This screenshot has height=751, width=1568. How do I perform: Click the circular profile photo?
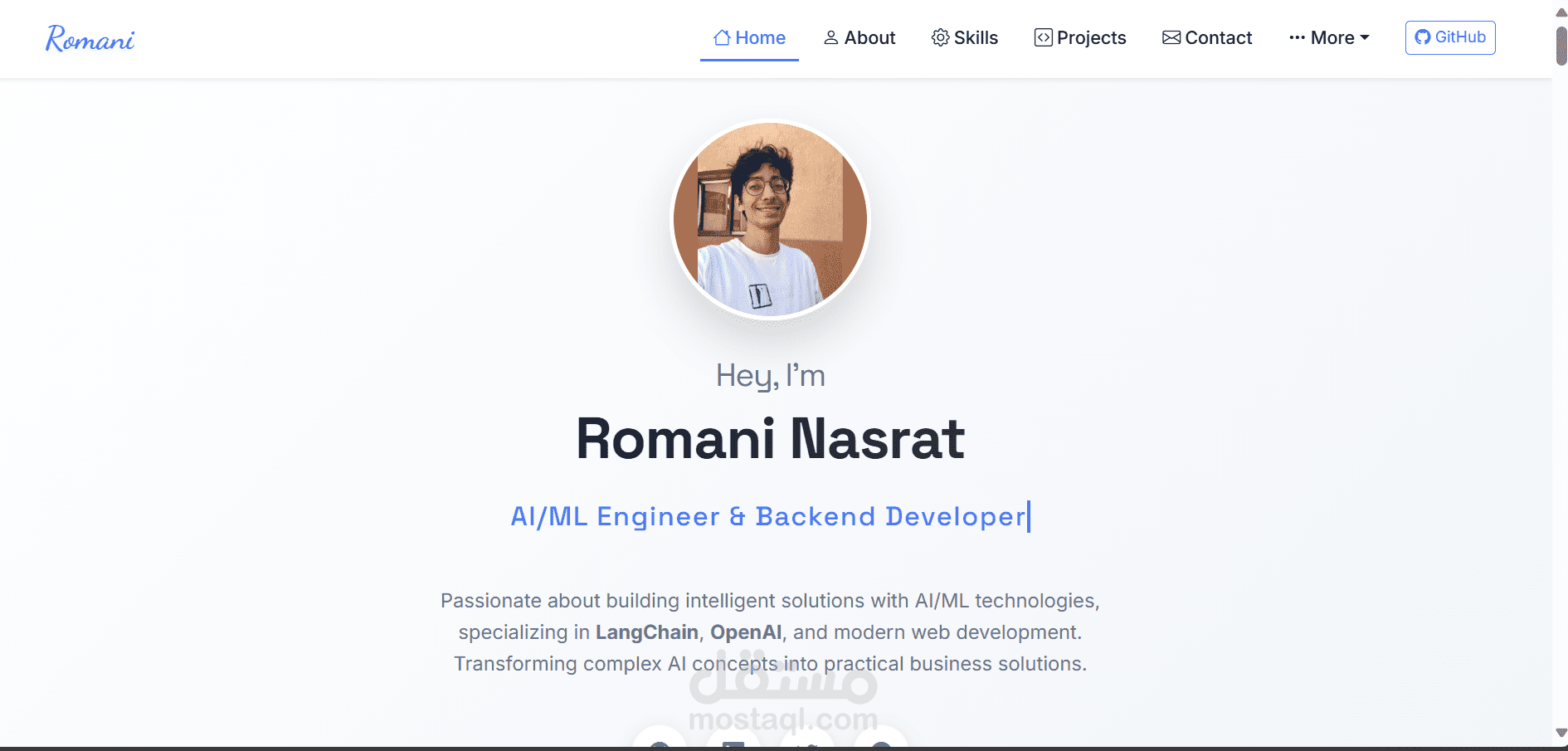(x=770, y=220)
